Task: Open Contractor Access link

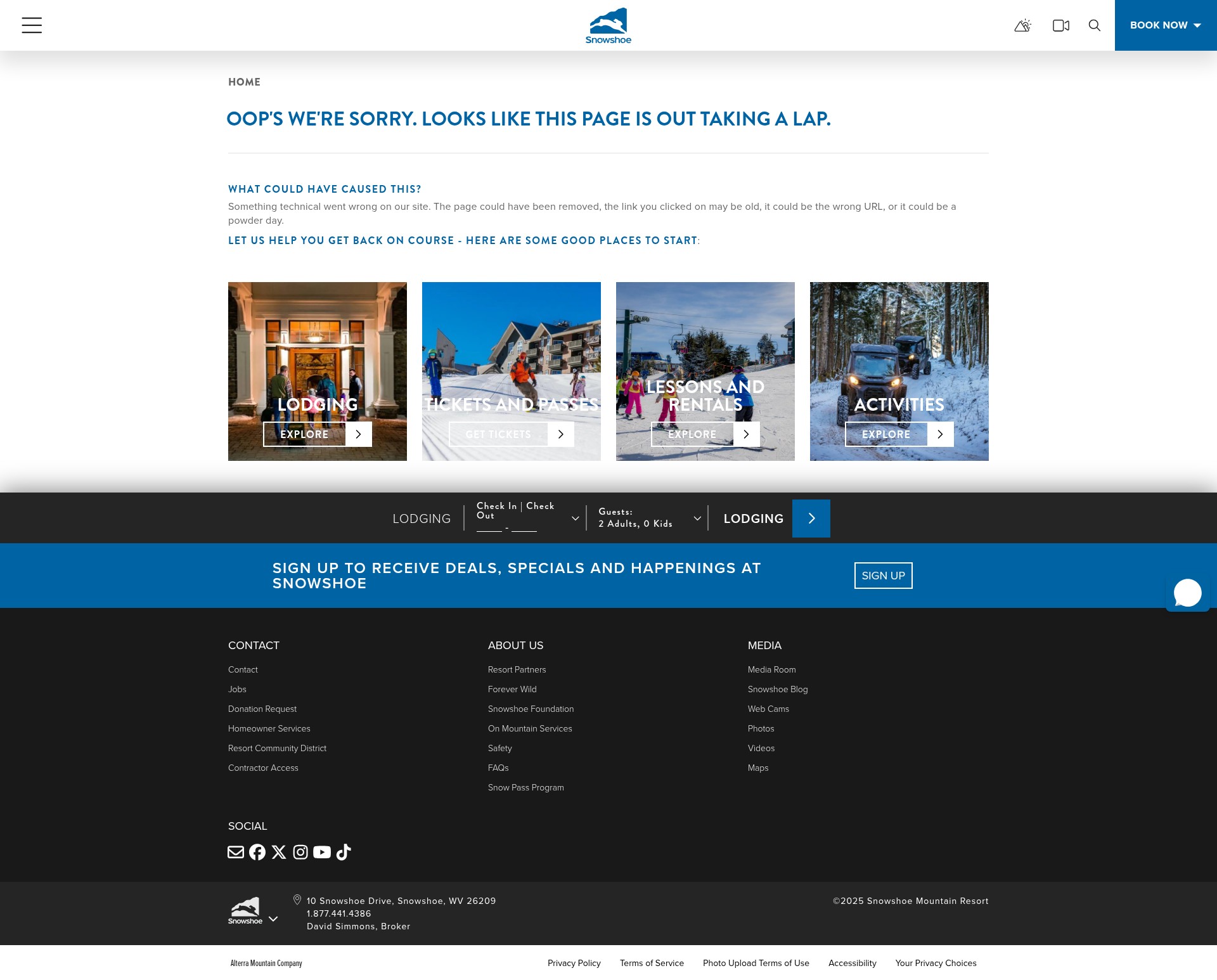Action: coord(263,768)
